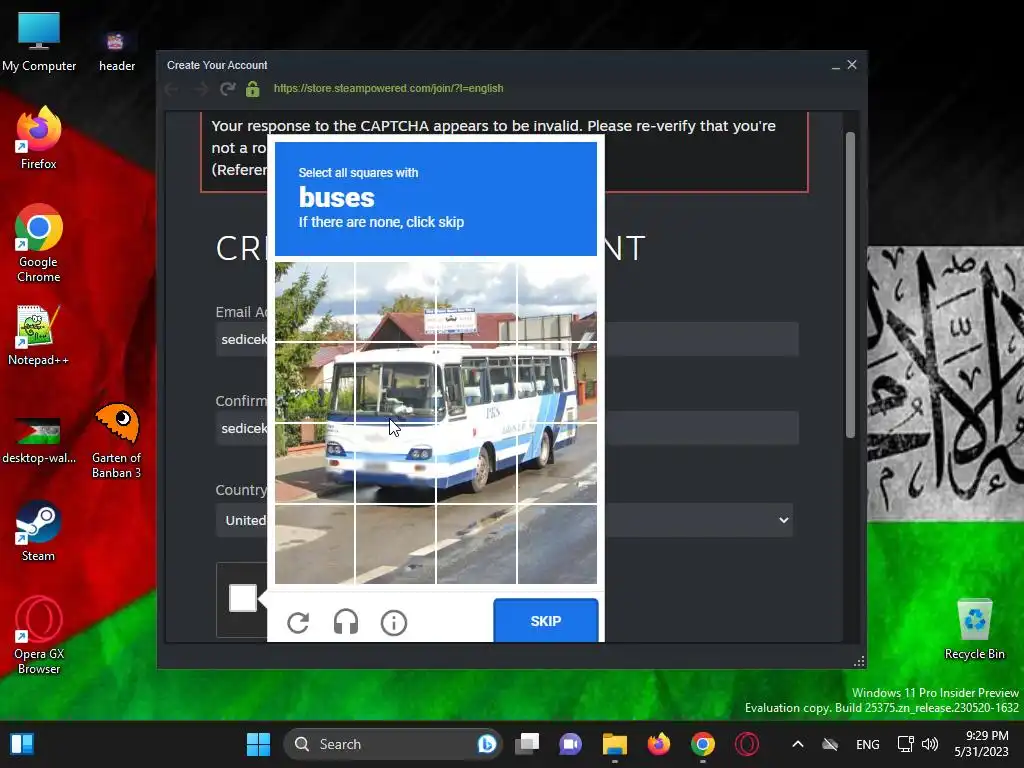Select the Google Chrome desktop shortcut

point(39,243)
